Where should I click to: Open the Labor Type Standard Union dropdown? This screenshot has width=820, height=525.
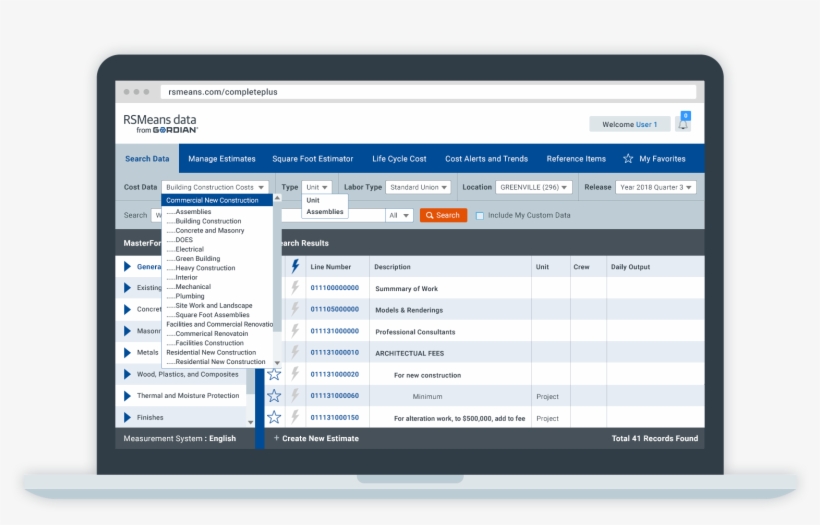pyautogui.click(x=418, y=187)
